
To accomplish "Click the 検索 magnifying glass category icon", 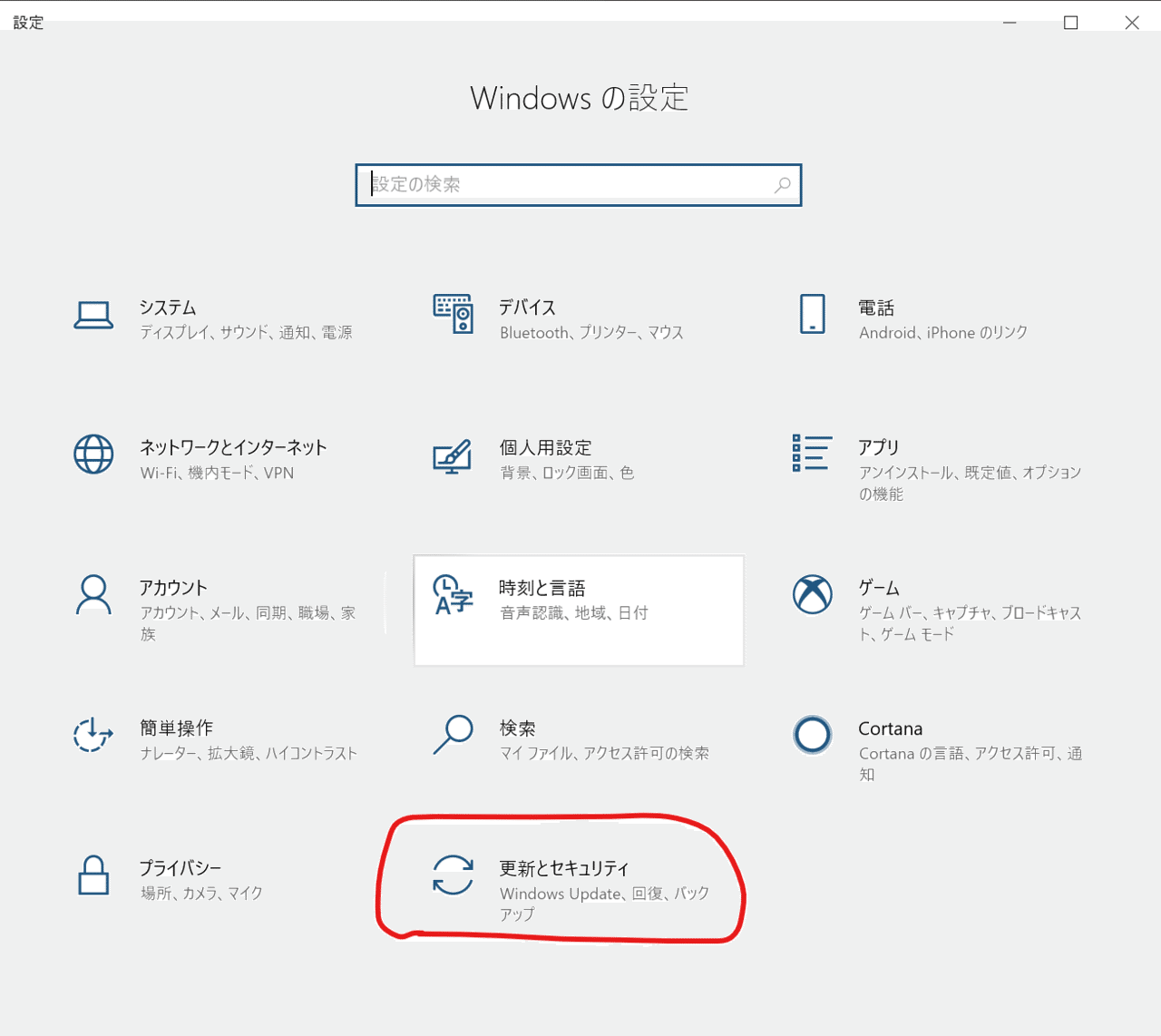I will tap(453, 735).
